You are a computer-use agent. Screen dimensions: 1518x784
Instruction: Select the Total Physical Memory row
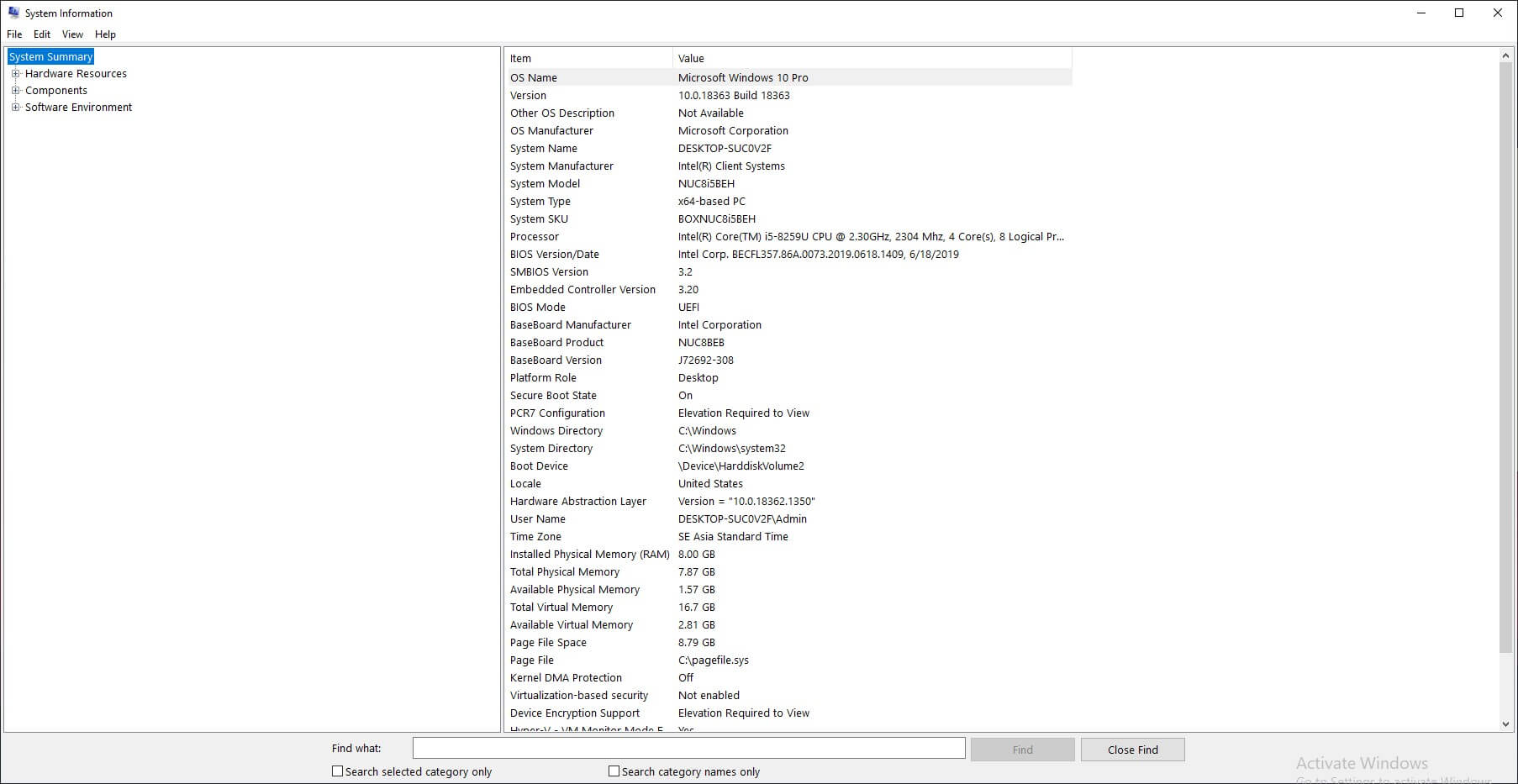click(788, 571)
